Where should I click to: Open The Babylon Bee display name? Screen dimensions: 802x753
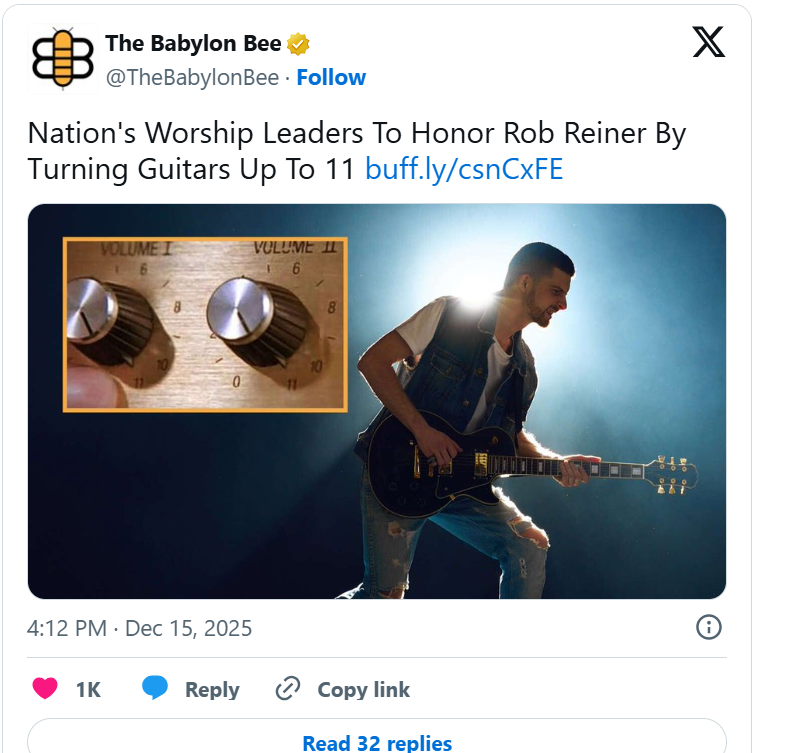(194, 44)
